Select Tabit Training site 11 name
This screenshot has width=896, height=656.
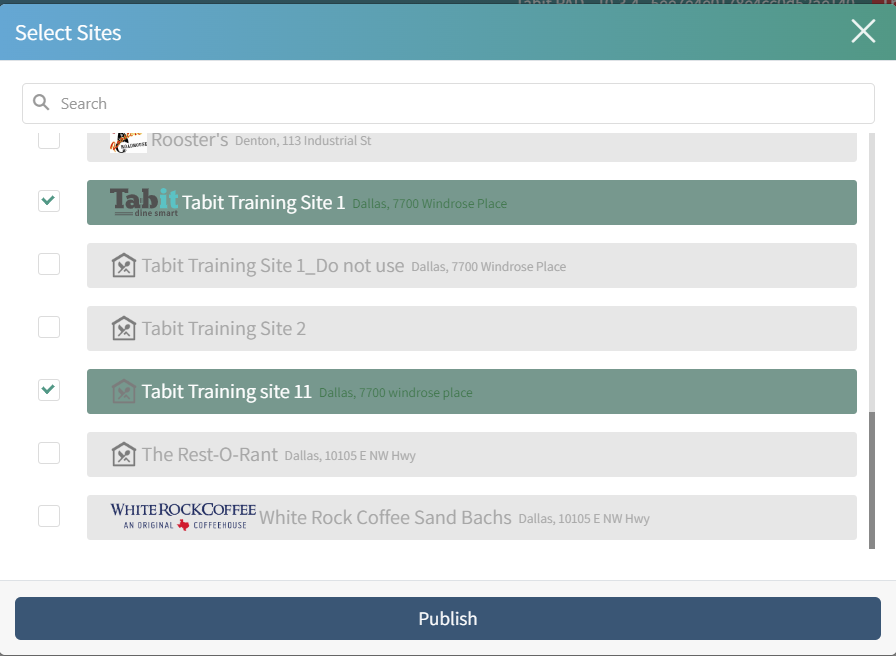[227, 391]
